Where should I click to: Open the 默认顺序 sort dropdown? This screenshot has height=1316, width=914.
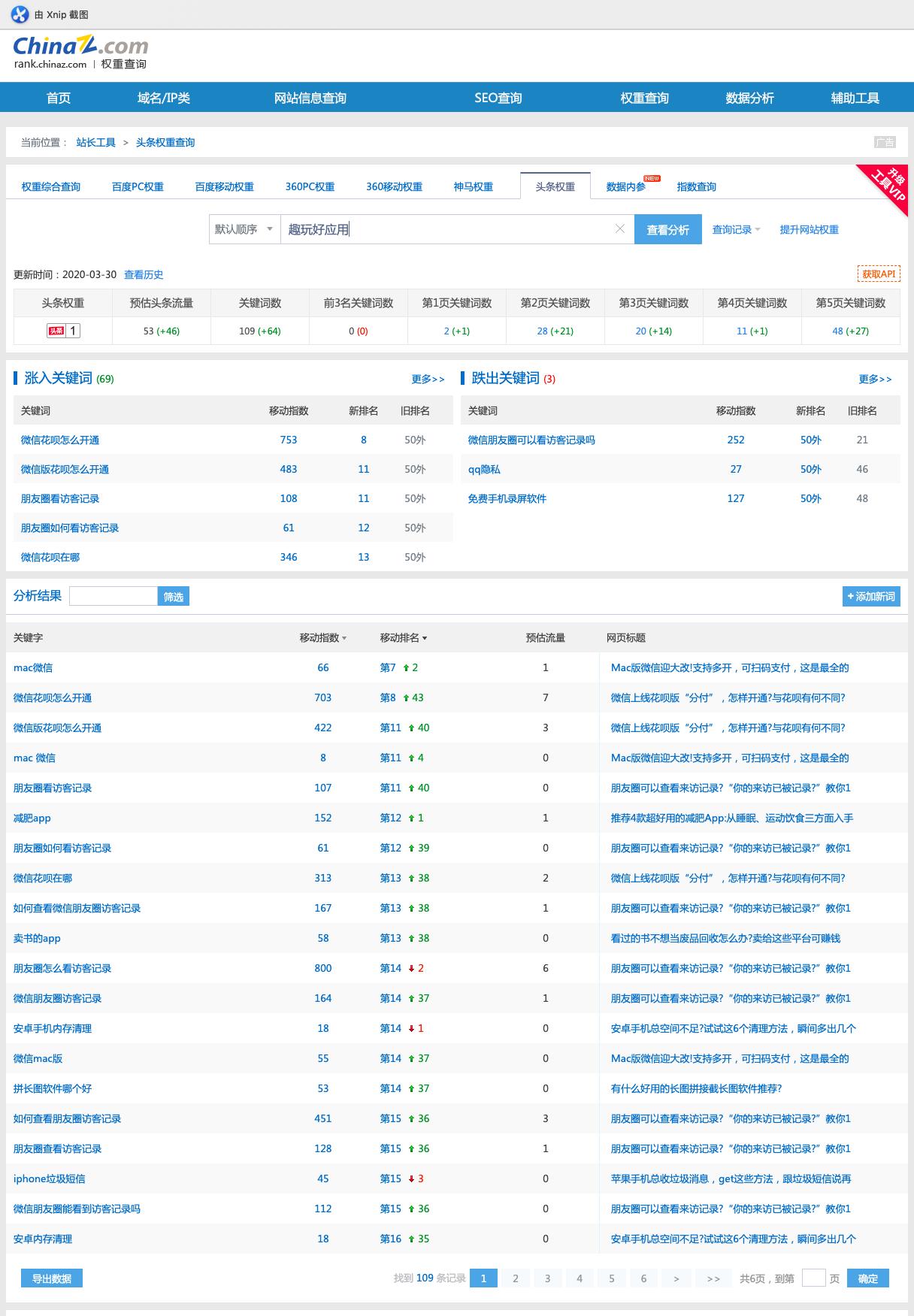pos(244,229)
